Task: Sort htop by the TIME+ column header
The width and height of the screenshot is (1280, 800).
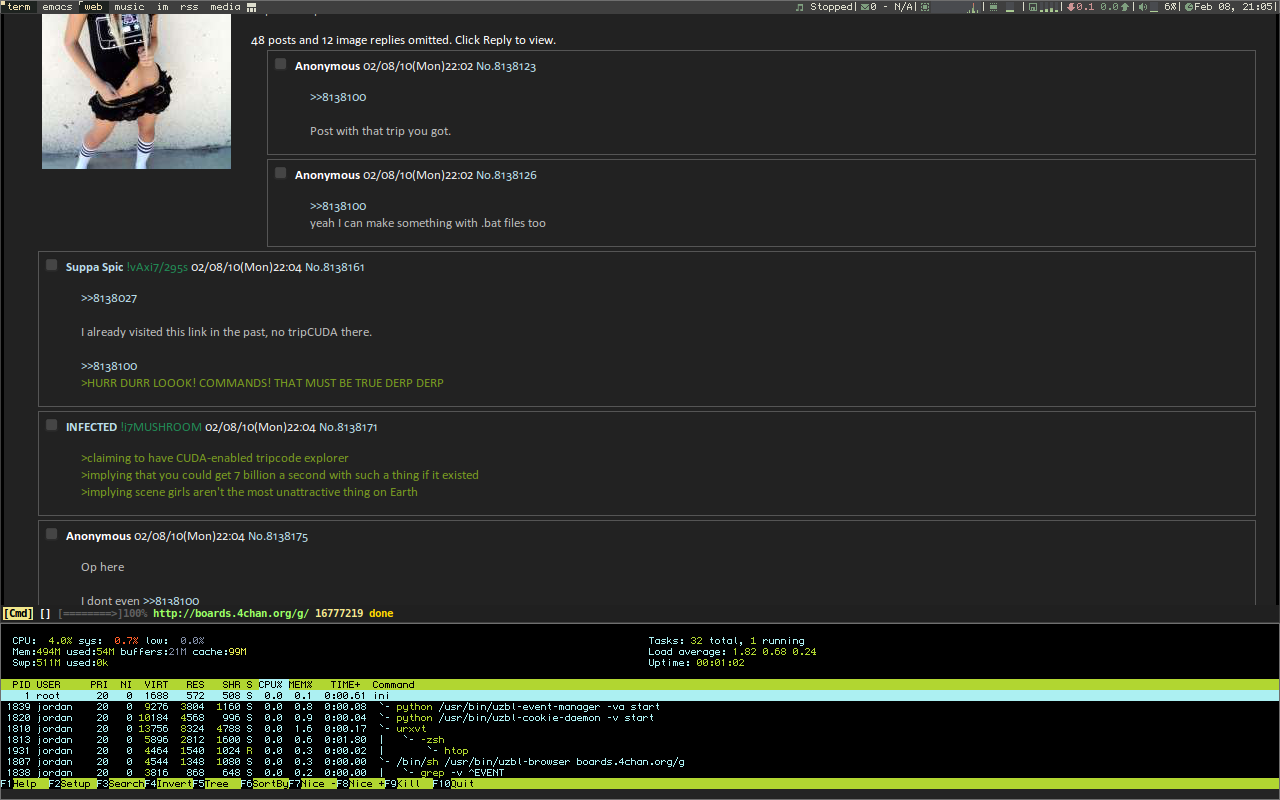Action: click(x=345, y=685)
